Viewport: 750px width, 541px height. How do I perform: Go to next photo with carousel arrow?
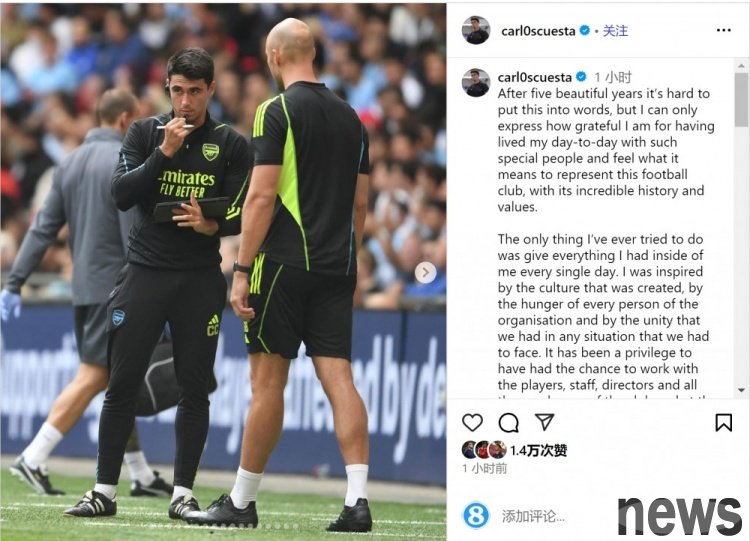coord(425,273)
